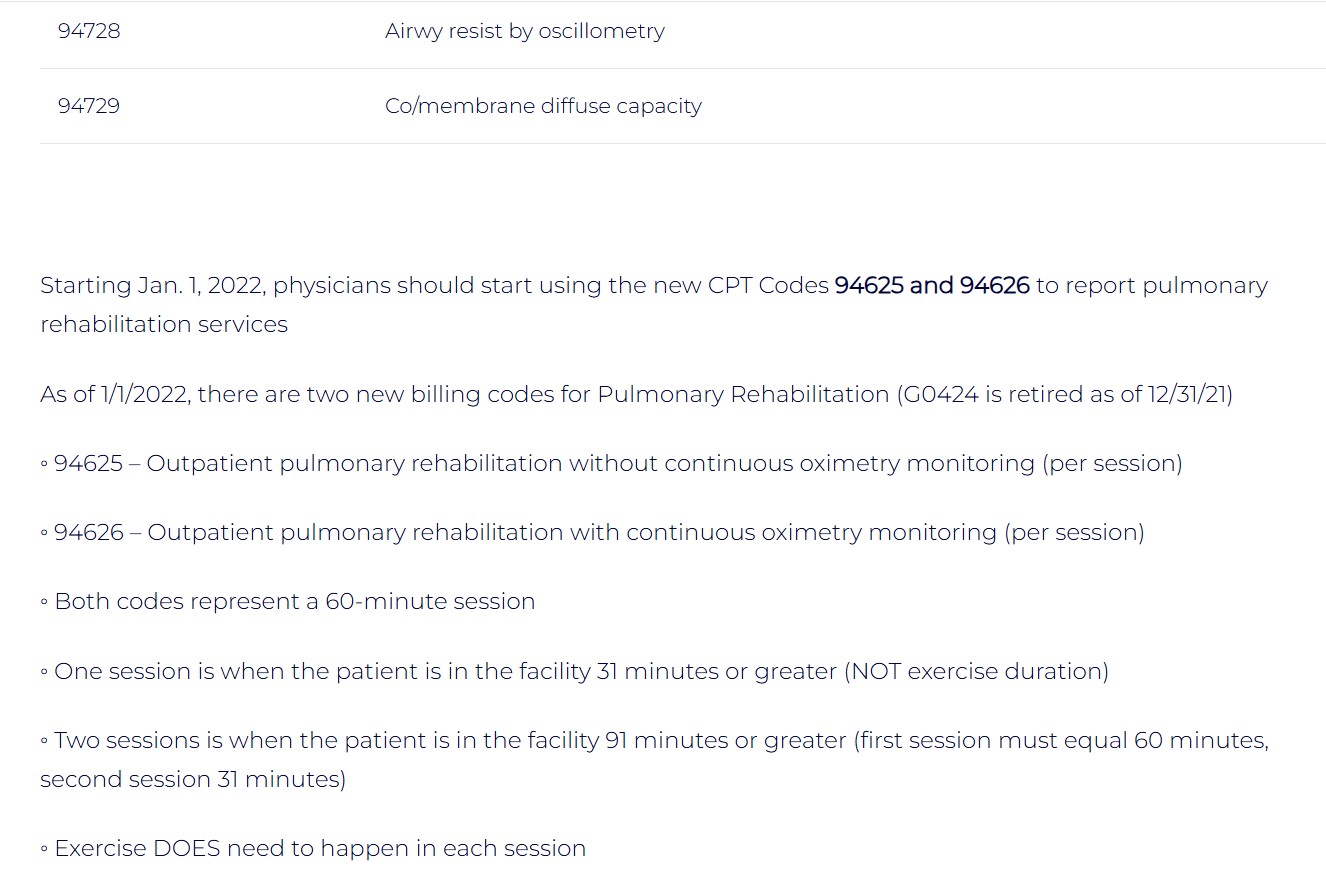Click the 94728 code cell
Image resolution: width=1326 pixels, height=873 pixels.
click(x=89, y=31)
